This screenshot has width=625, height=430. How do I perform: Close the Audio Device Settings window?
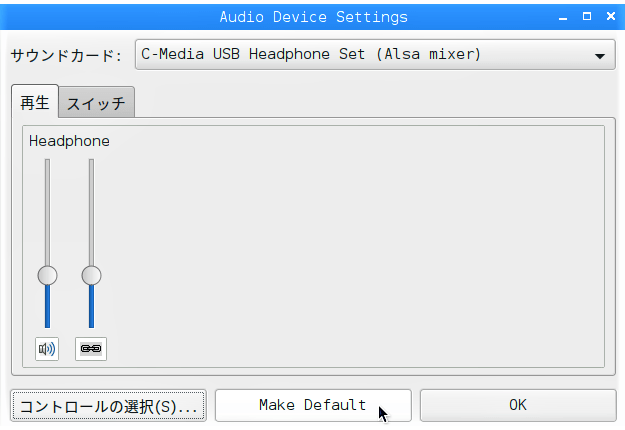(611, 16)
